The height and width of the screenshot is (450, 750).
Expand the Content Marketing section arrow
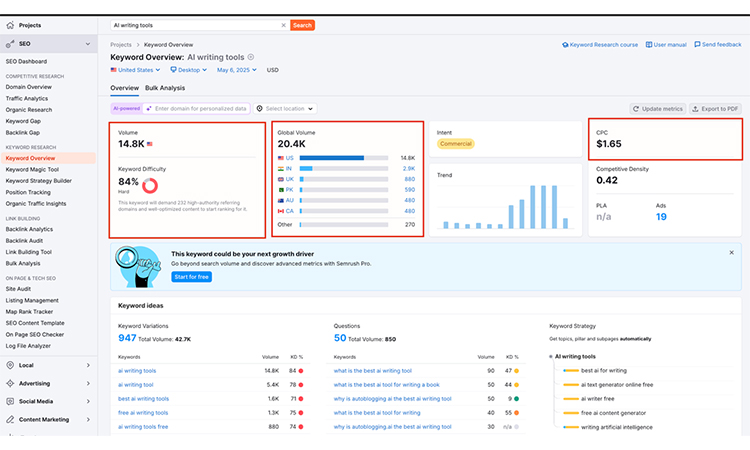(x=88, y=419)
